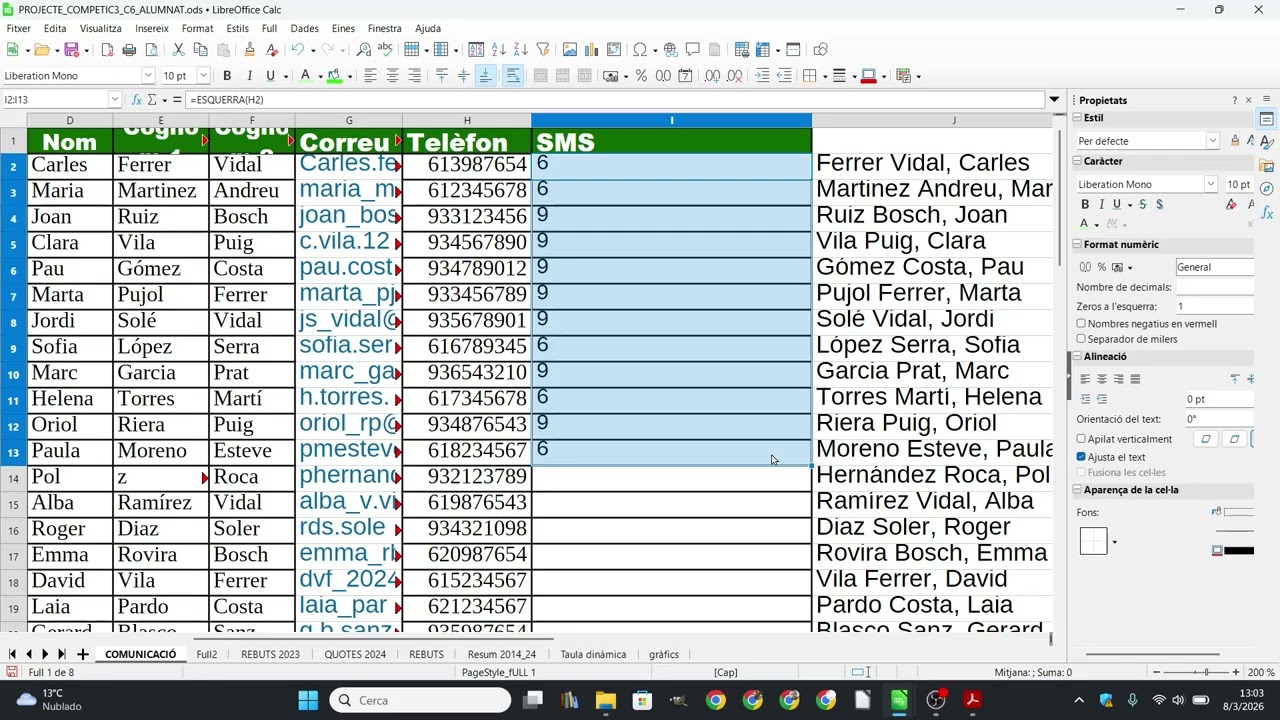
Task: Increase indent icon in formatting toolbar
Action: (762, 76)
